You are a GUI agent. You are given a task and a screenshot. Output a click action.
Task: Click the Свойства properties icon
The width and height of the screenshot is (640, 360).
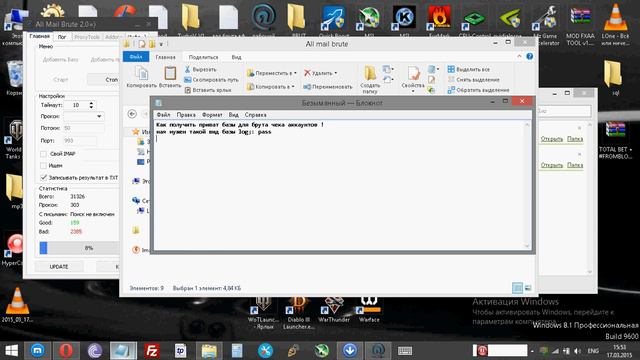point(413,73)
